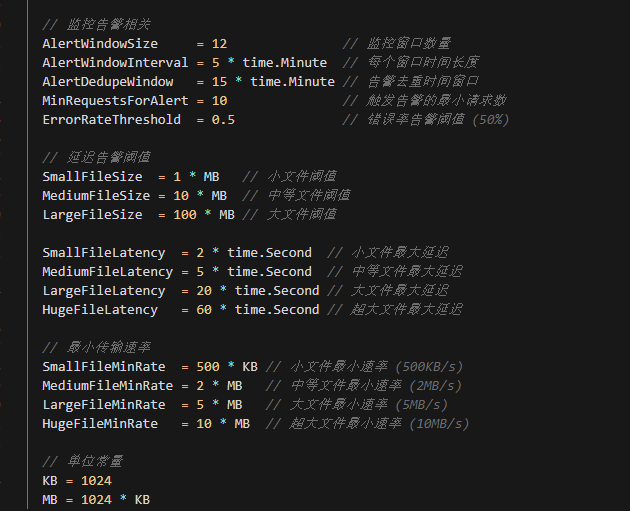Click the AlertWindowSize value 12
The height and width of the screenshot is (511, 630).
[x=219, y=43]
